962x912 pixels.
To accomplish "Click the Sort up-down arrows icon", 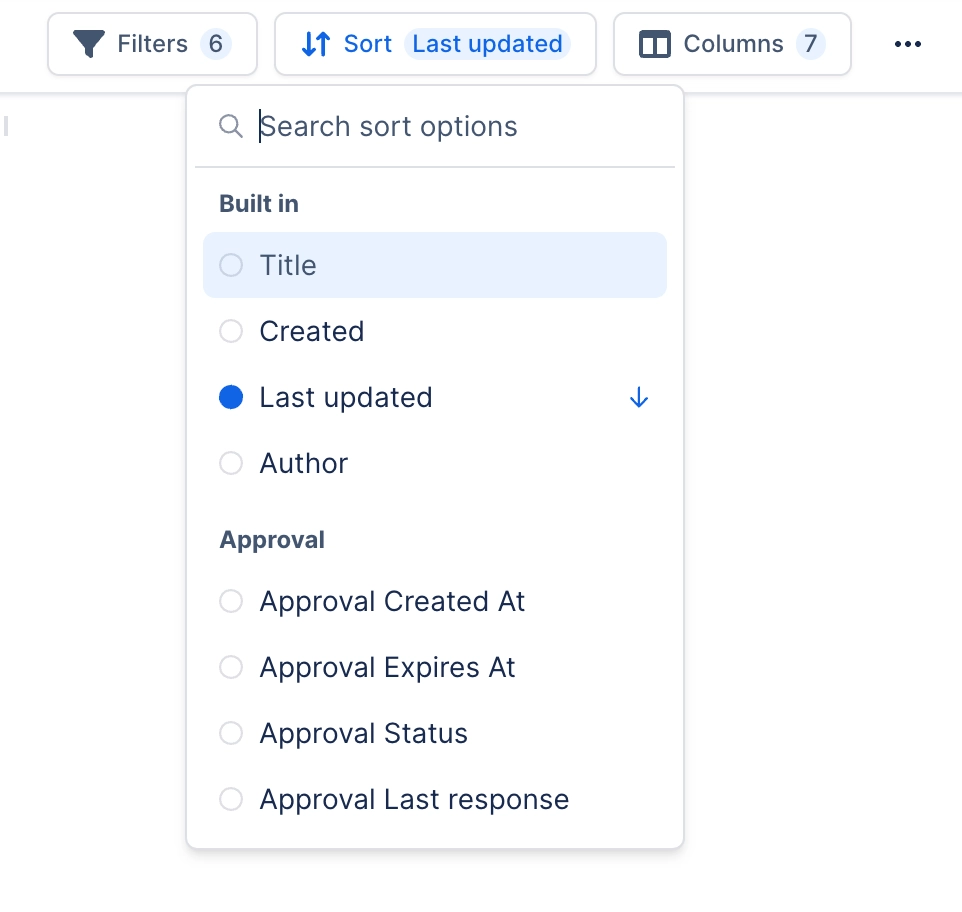I will pyautogui.click(x=315, y=45).
